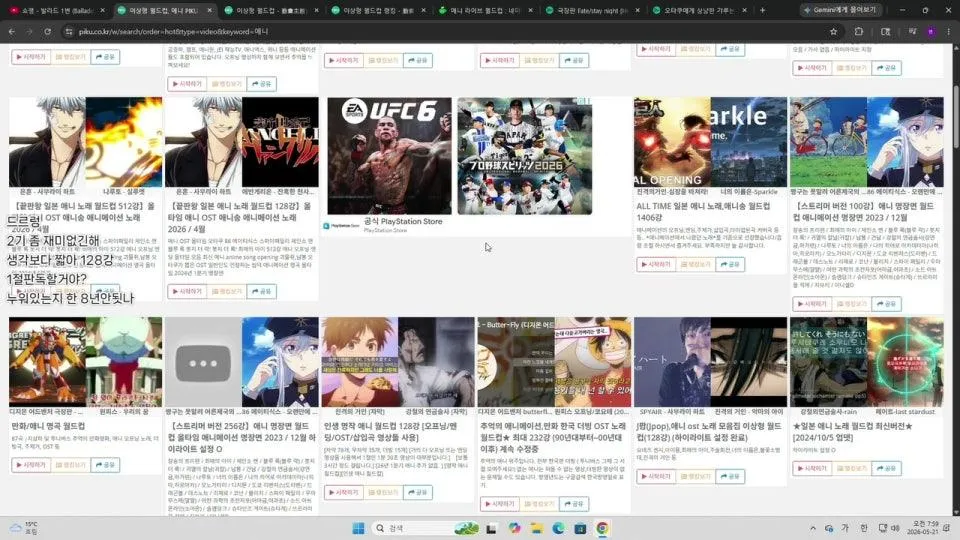Open the '너의 이름은-Sparkle' thumbnail
Viewport: 960px width, 540px height.
click(748, 141)
